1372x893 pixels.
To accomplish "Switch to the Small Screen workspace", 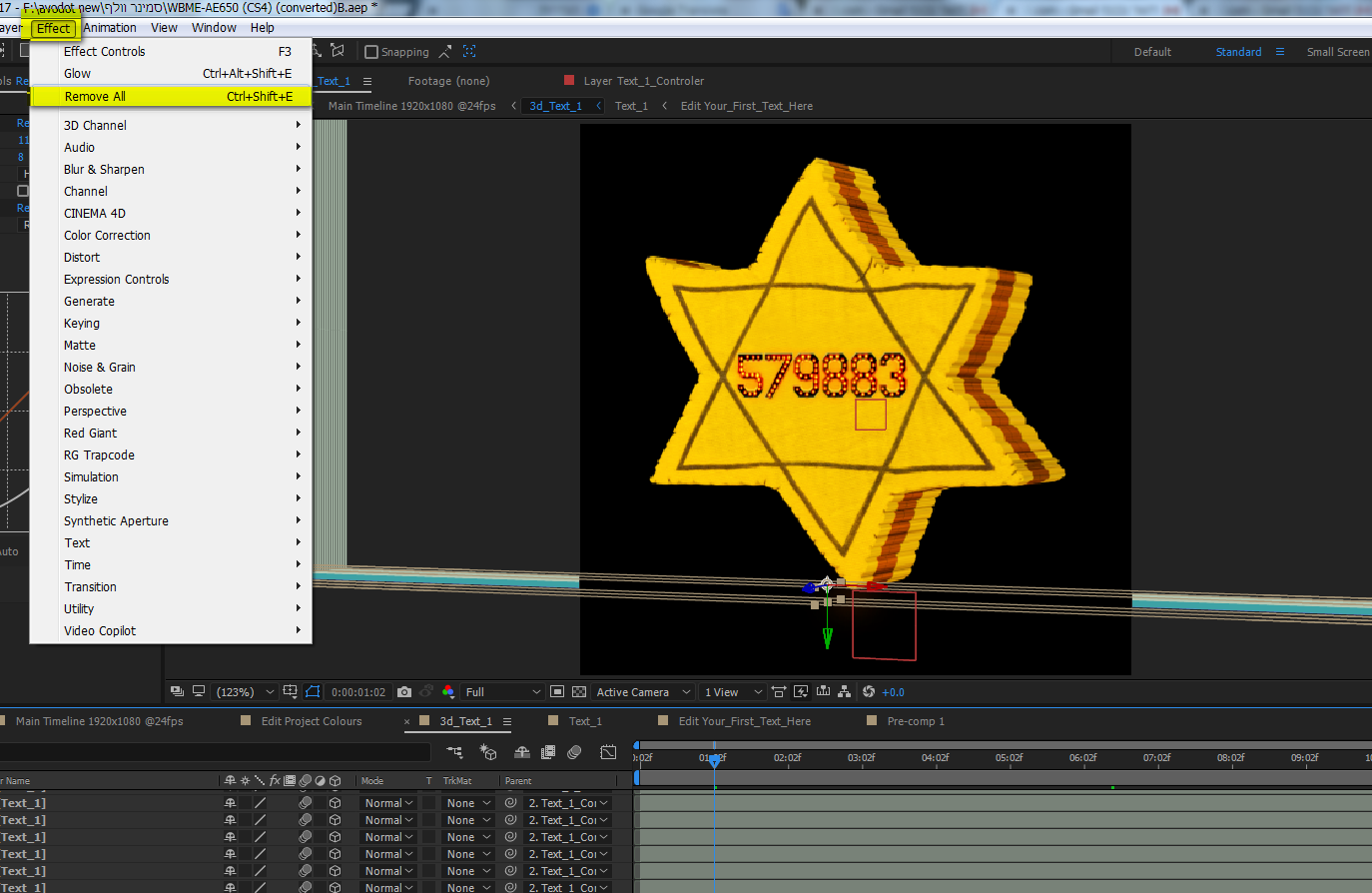I will (1337, 52).
